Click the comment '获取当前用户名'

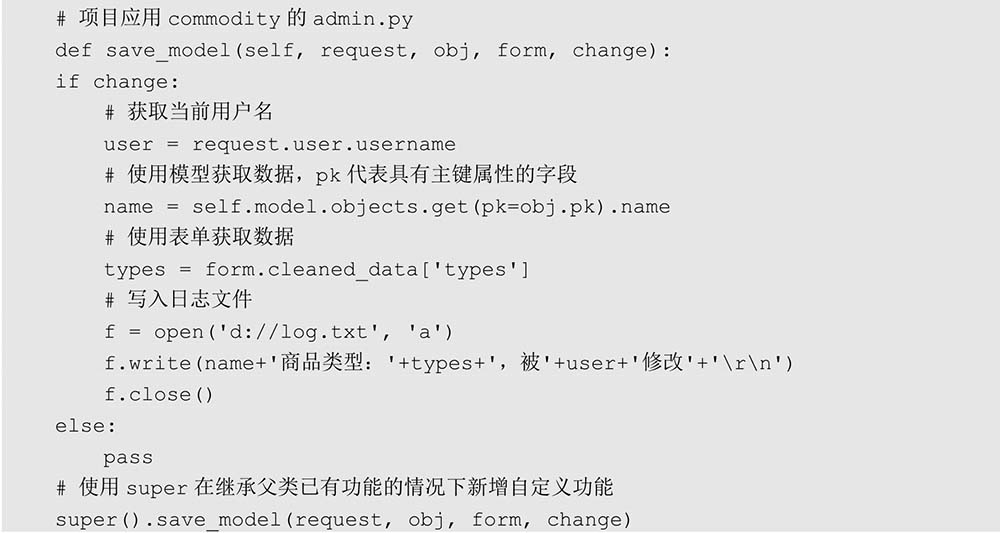[x=189, y=112]
